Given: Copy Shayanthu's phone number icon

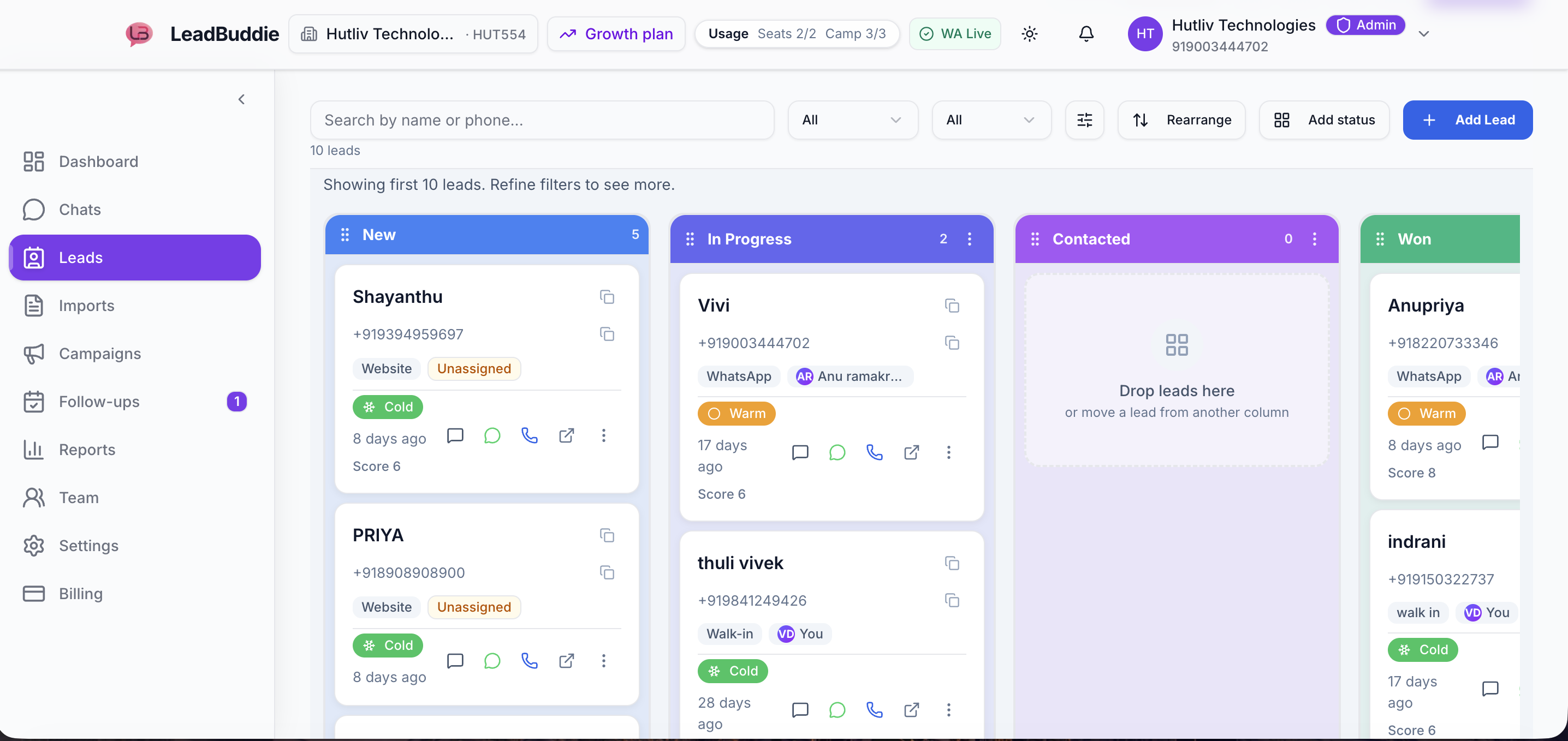Looking at the screenshot, I should click(606, 334).
